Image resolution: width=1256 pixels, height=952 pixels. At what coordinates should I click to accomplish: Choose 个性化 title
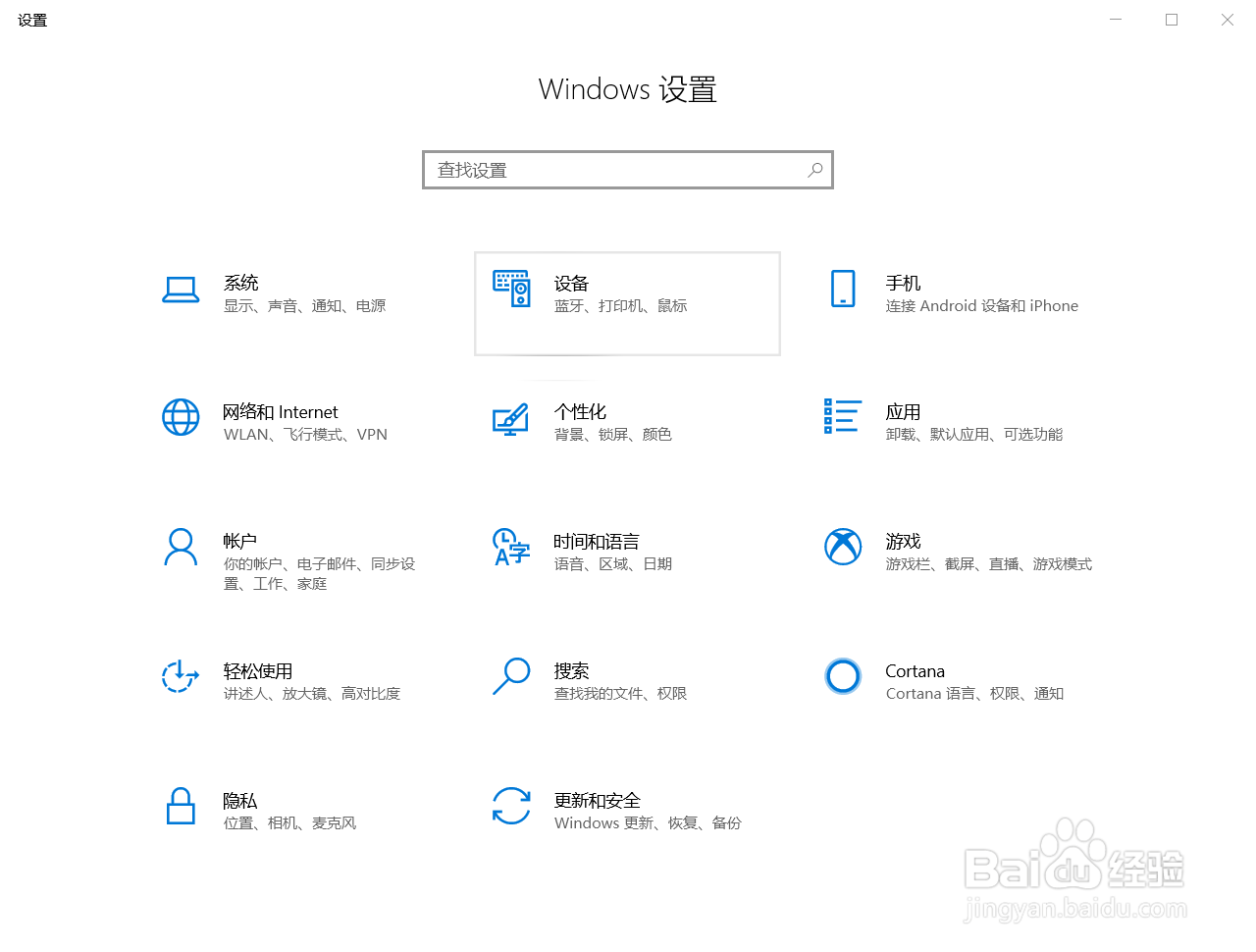(x=580, y=412)
